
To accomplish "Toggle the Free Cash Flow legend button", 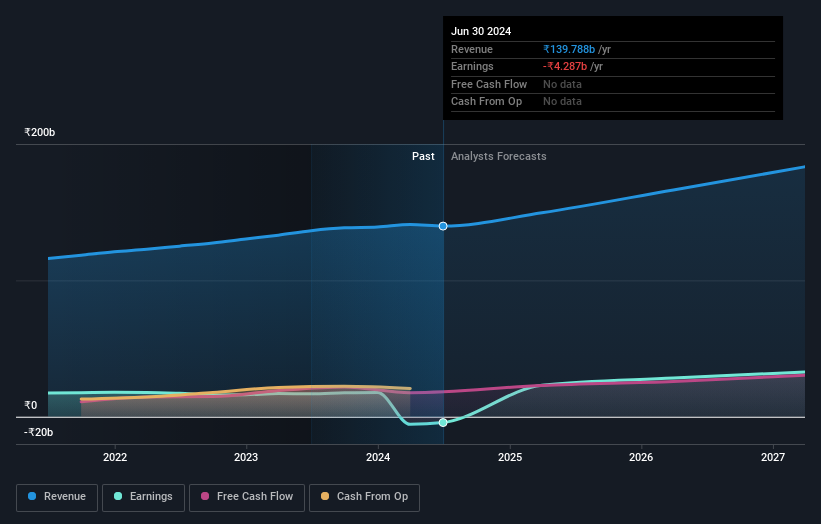I will coord(247,497).
